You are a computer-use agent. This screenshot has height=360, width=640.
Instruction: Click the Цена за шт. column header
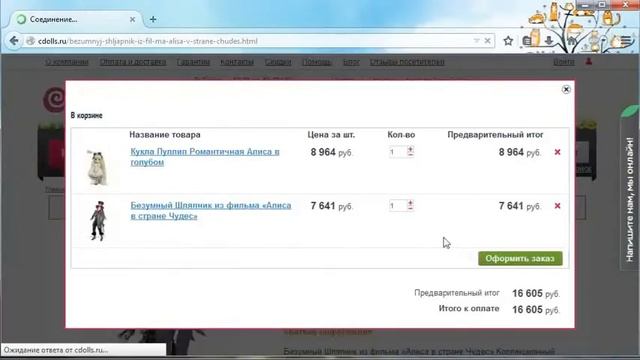331,135
